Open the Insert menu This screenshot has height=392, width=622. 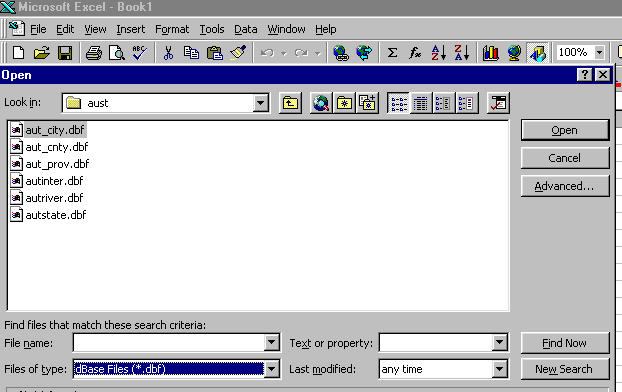131,29
